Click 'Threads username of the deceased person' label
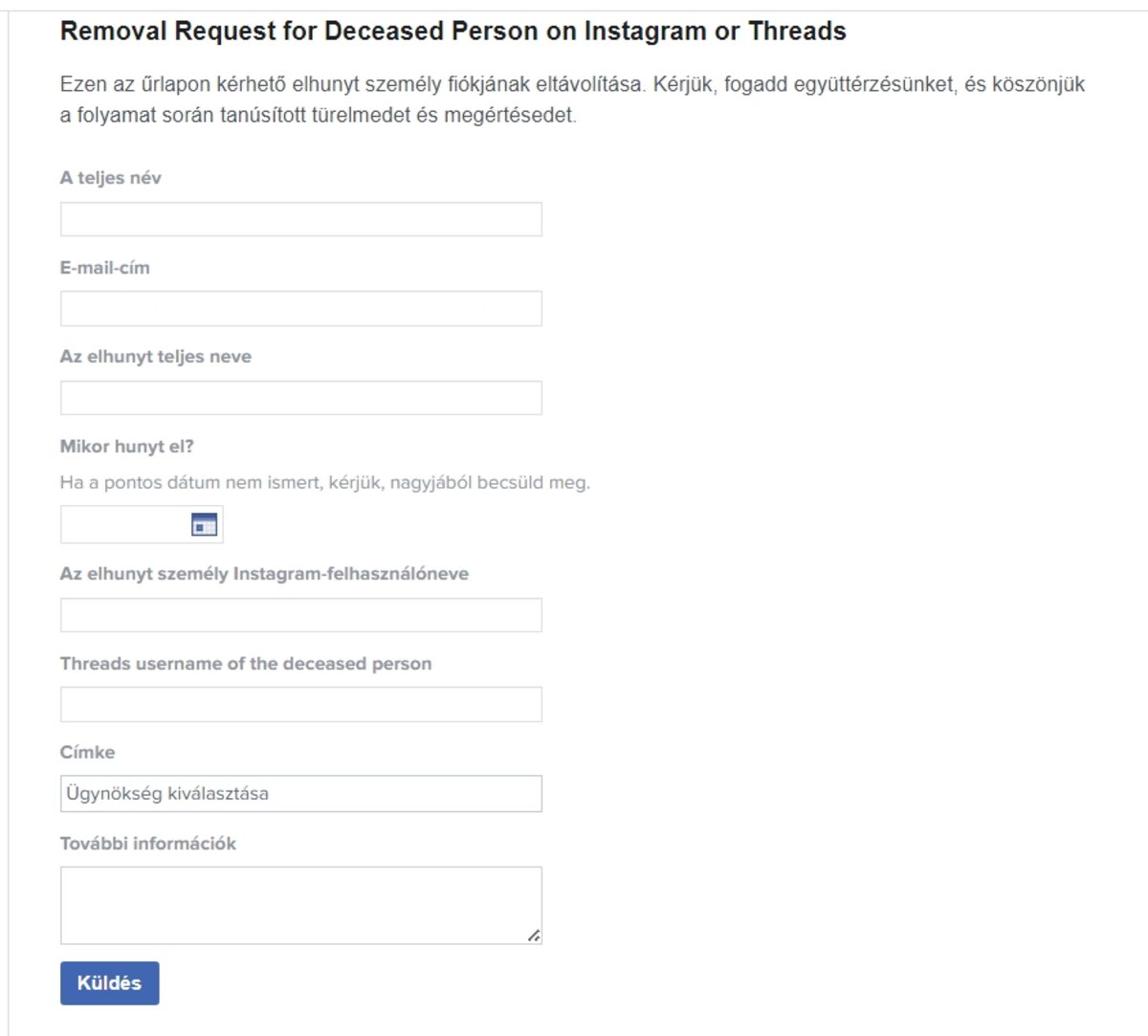 (x=245, y=664)
